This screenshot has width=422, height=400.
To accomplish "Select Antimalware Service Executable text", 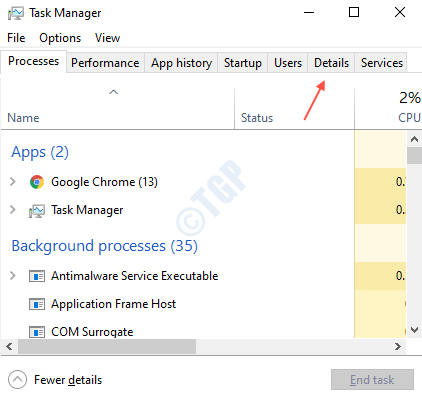I will (x=135, y=276).
